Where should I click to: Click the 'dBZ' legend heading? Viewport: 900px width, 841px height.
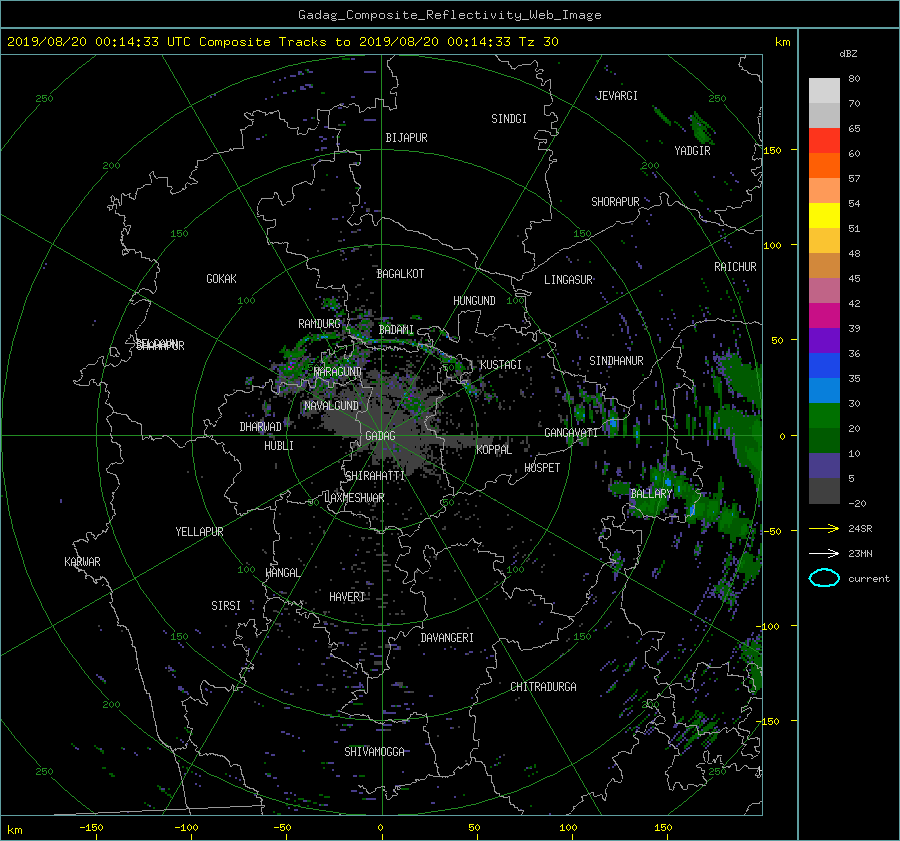point(848,53)
